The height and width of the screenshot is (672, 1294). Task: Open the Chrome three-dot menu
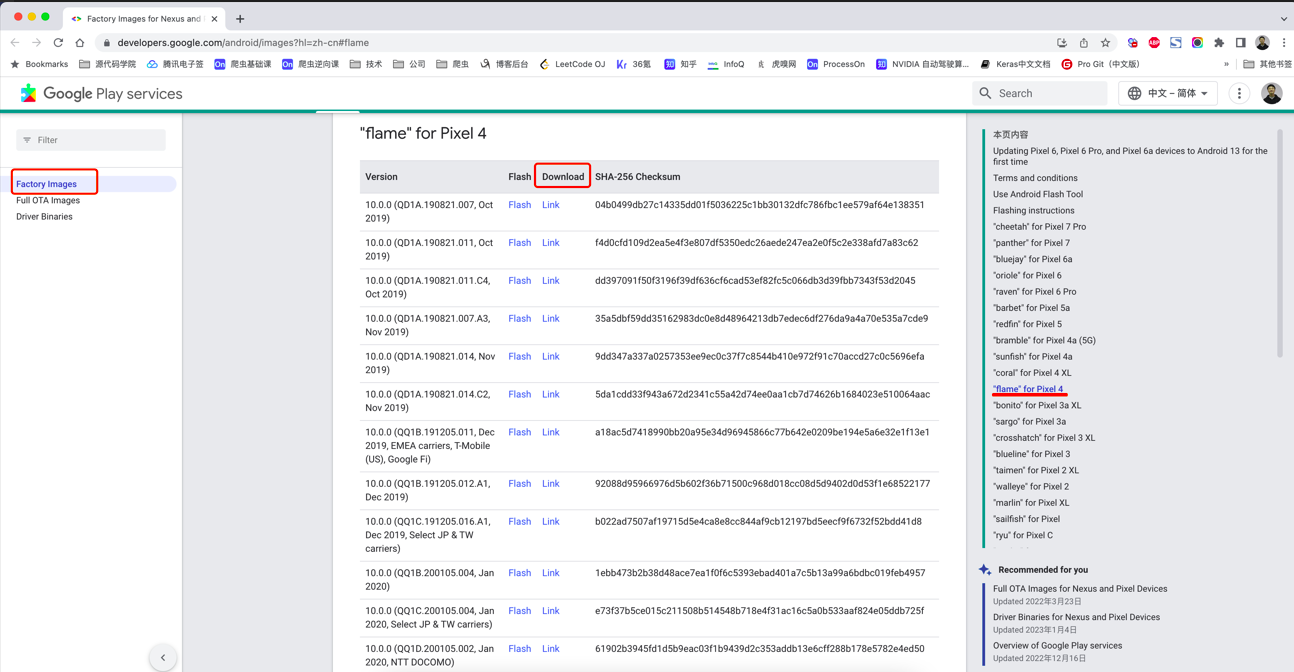pos(1284,43)
